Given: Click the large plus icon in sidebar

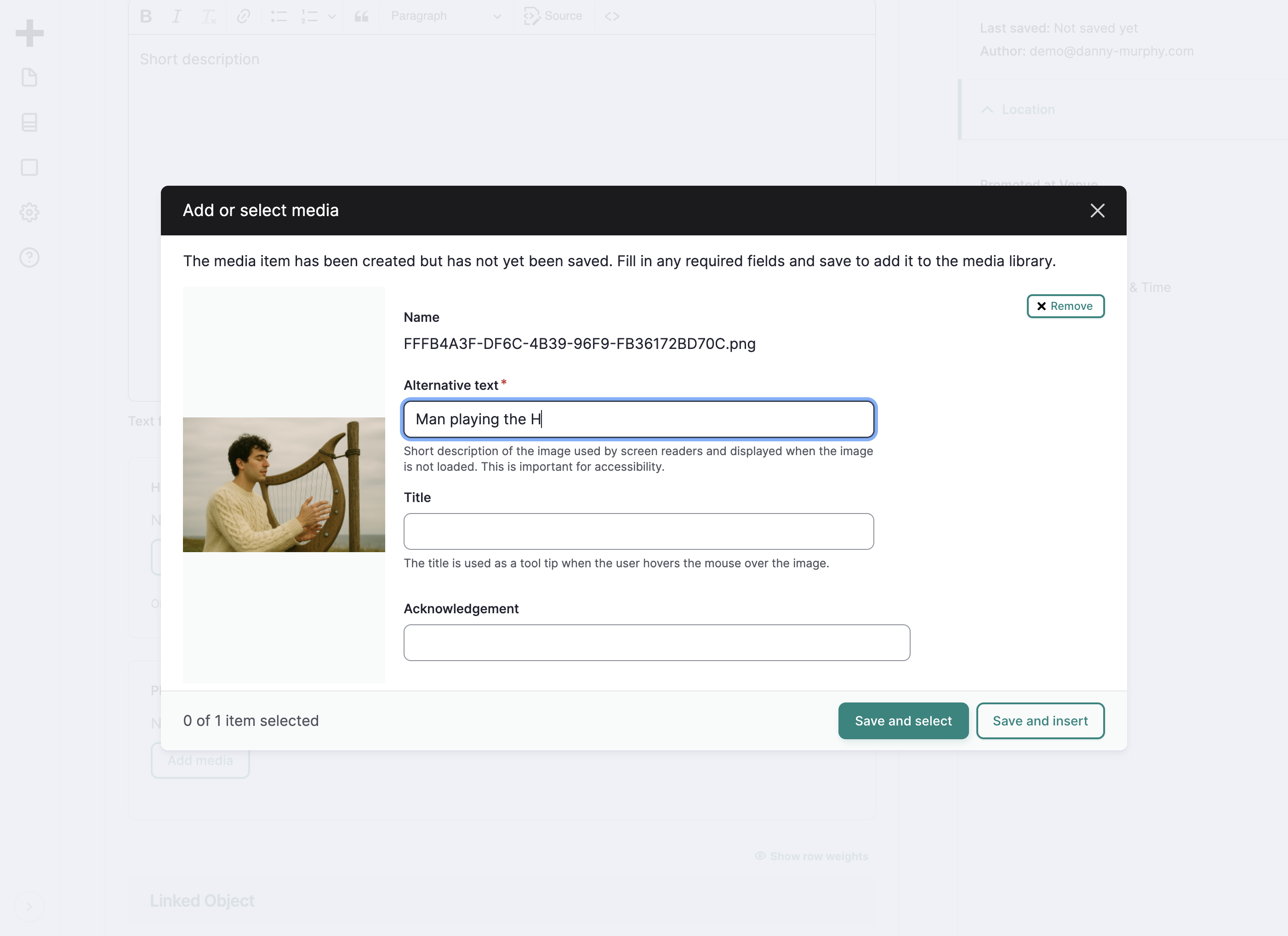Looking at the screenshot, I should click(29, 33).
